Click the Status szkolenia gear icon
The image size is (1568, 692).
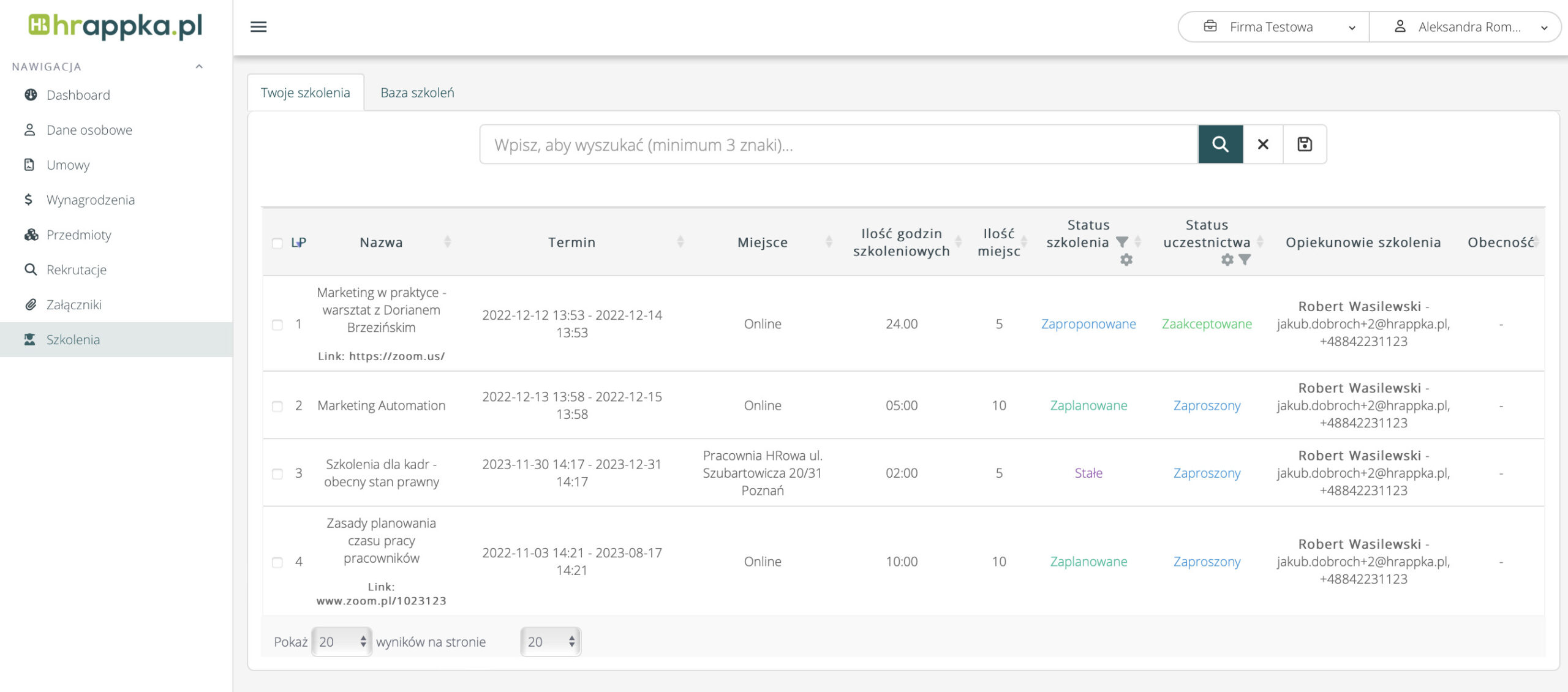(1126, 260)
